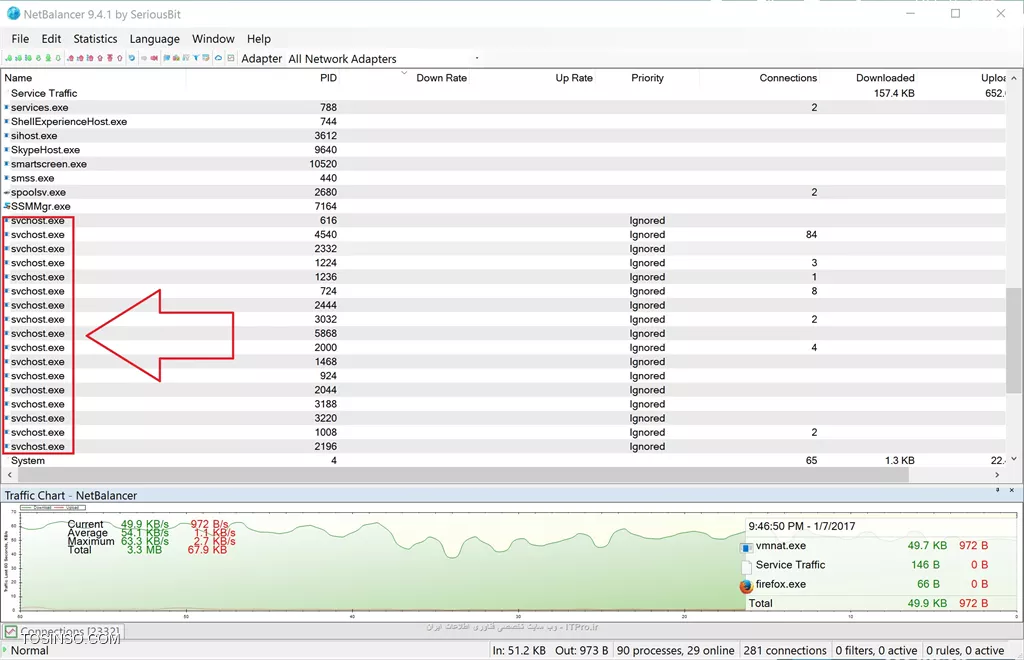Click the vertical scrollbar thumb of process list

(1013, 341)
